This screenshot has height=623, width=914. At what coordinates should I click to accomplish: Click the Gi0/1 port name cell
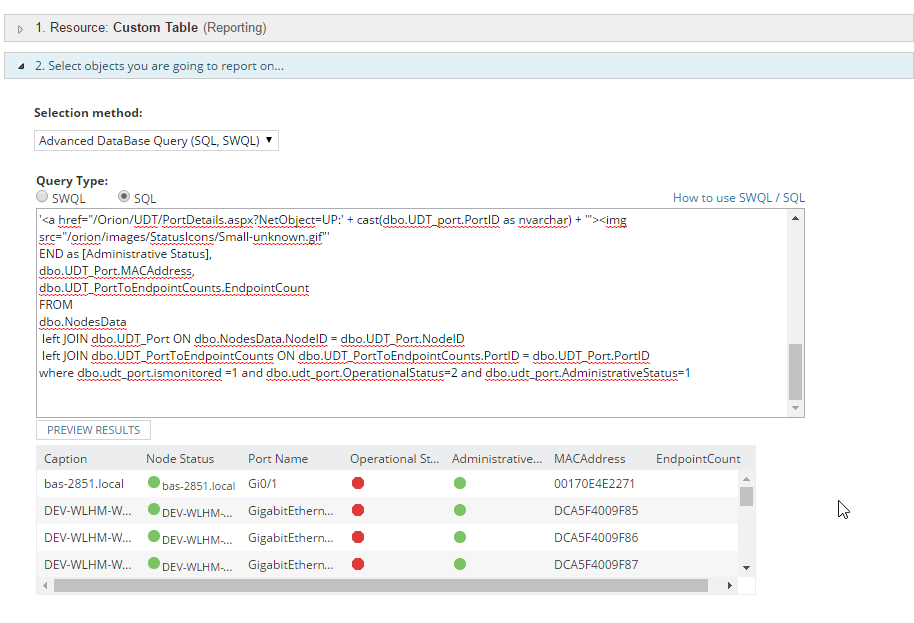262,484
